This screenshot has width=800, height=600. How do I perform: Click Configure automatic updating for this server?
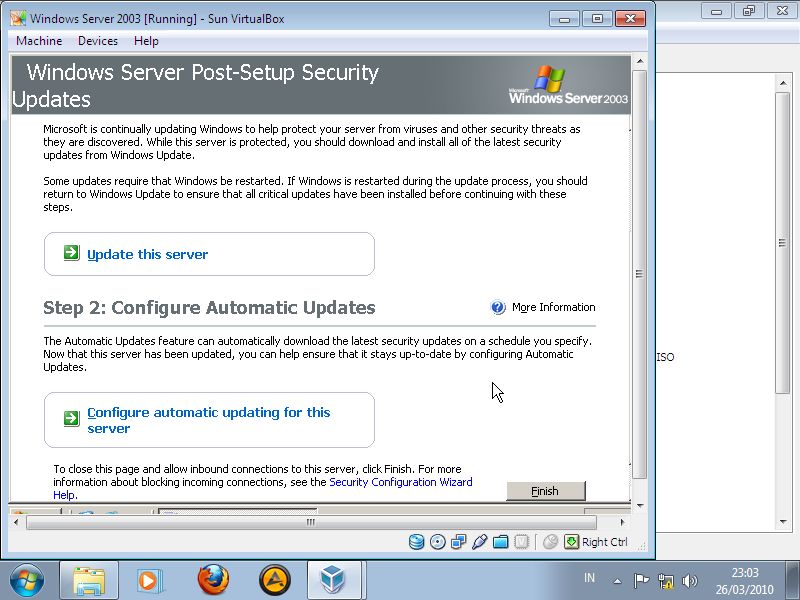[209, 420]
